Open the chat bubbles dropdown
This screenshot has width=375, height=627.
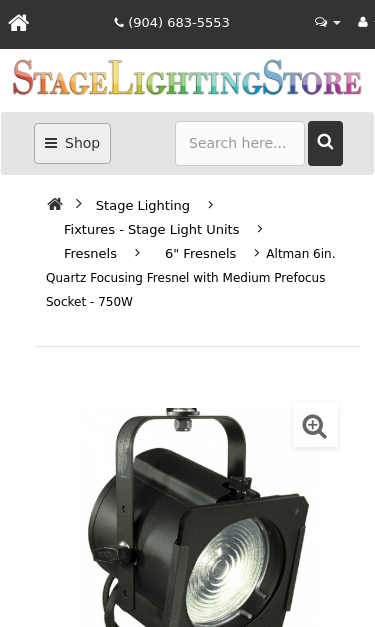(x=327, y=22)
